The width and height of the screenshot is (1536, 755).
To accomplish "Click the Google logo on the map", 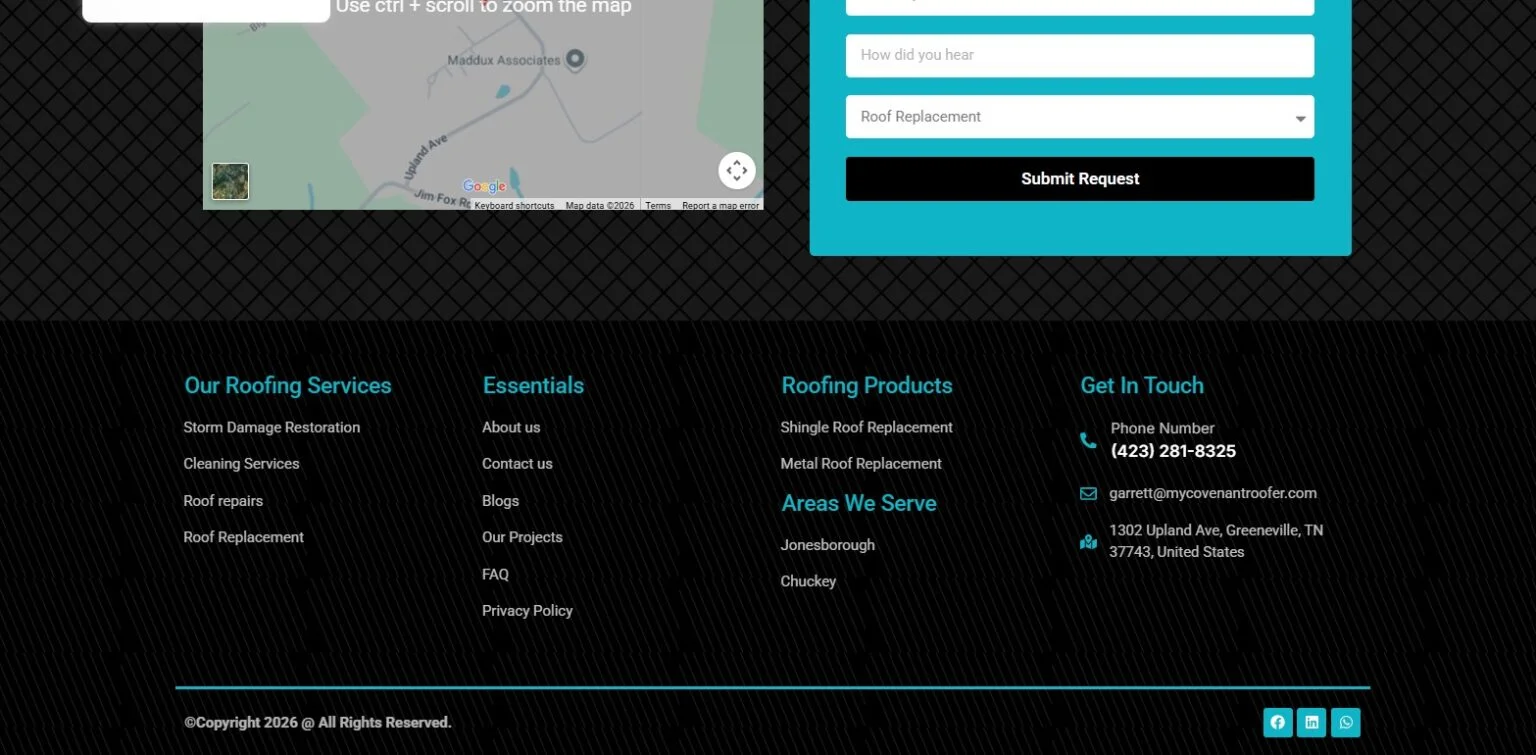I will 484,187.
